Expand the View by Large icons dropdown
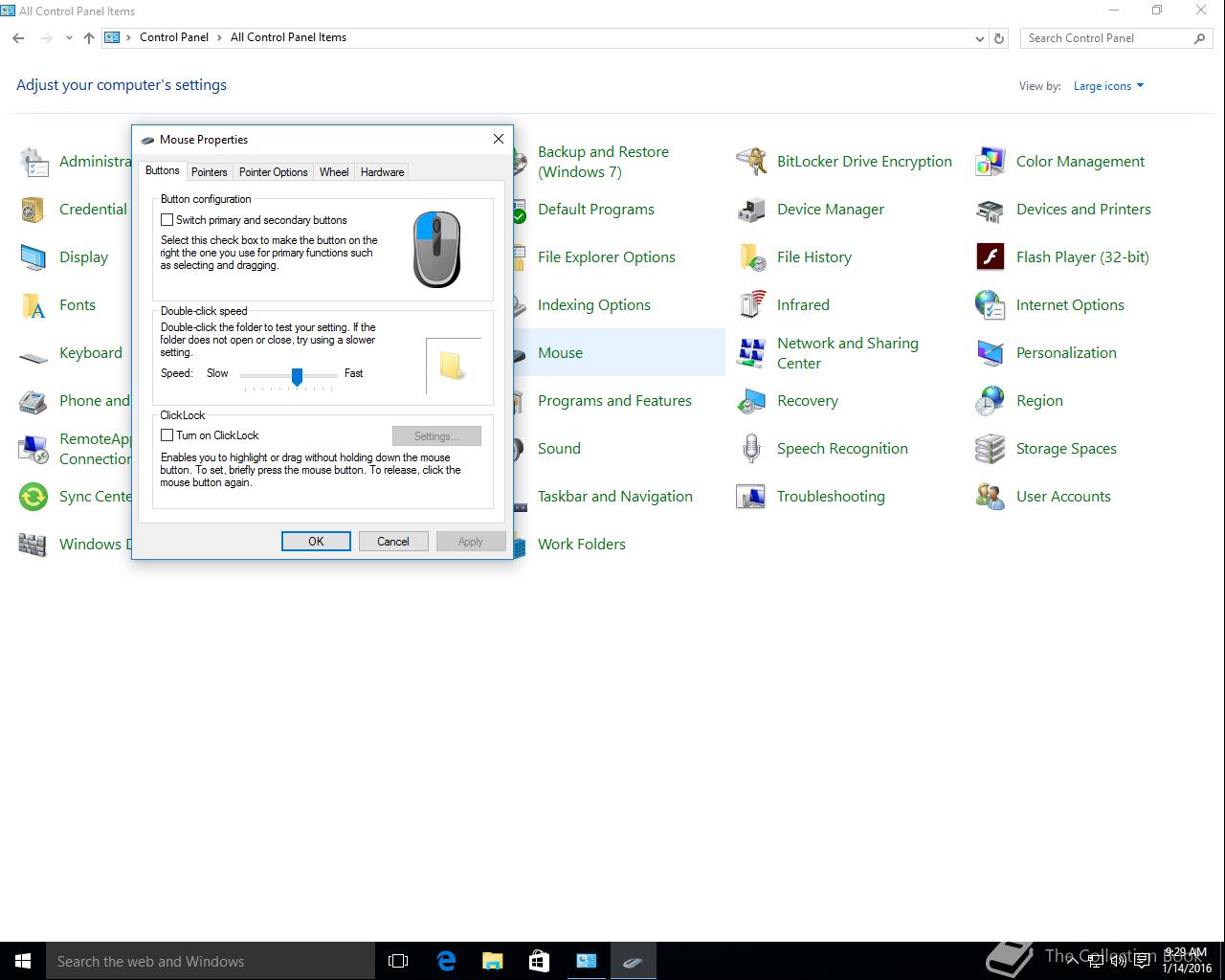 click(x=1108, y=86)
